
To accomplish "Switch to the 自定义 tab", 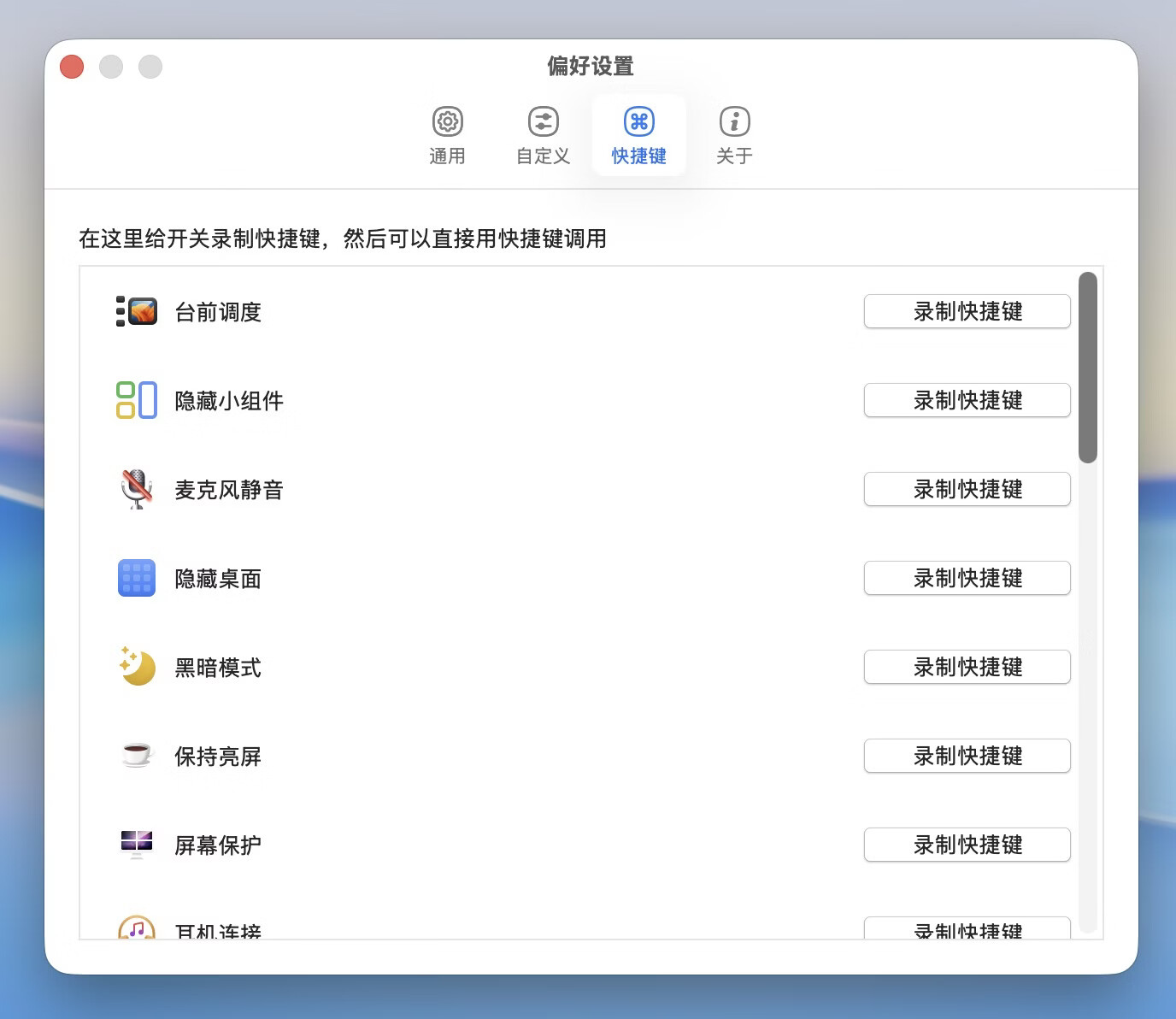I will (543, 135).
